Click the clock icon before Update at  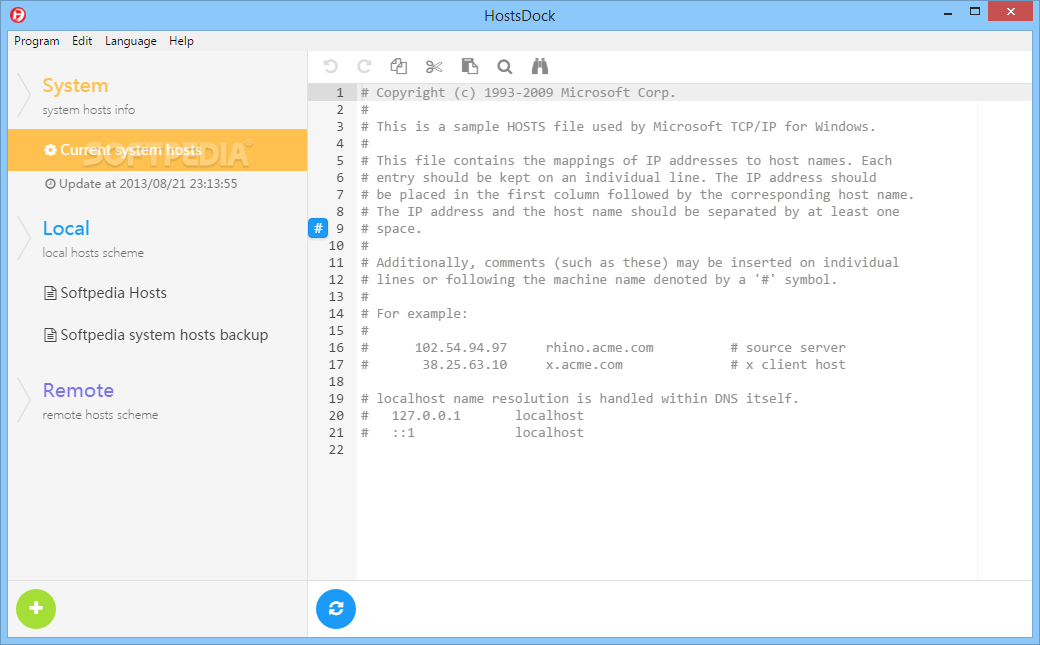pos(50,184)
